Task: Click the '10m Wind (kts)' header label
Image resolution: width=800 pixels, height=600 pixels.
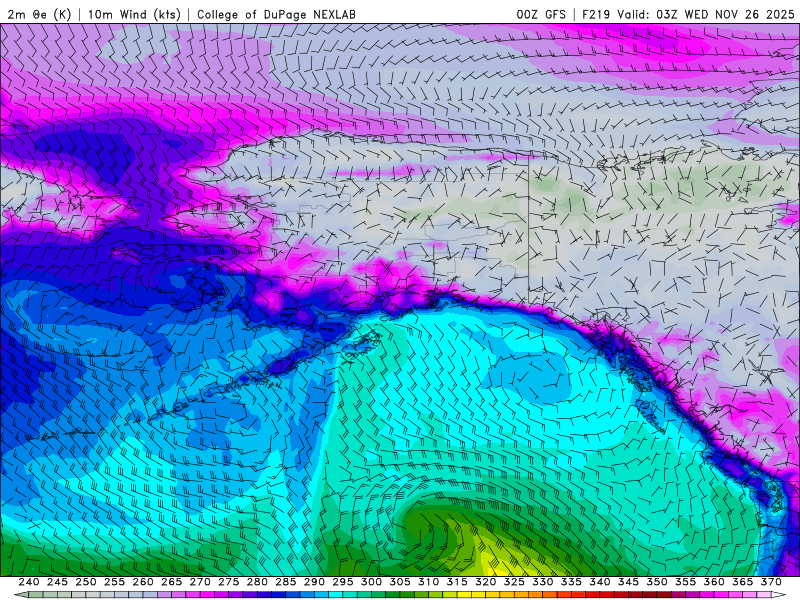Action: point(134,14)
